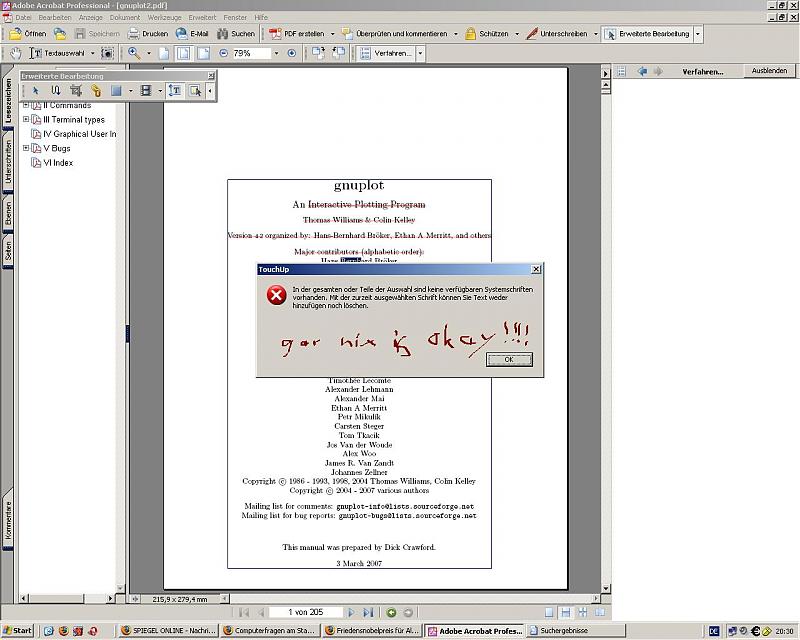Screen dimensions: 800x640
Task: Open the Datei menu
Action: point(23,17)
